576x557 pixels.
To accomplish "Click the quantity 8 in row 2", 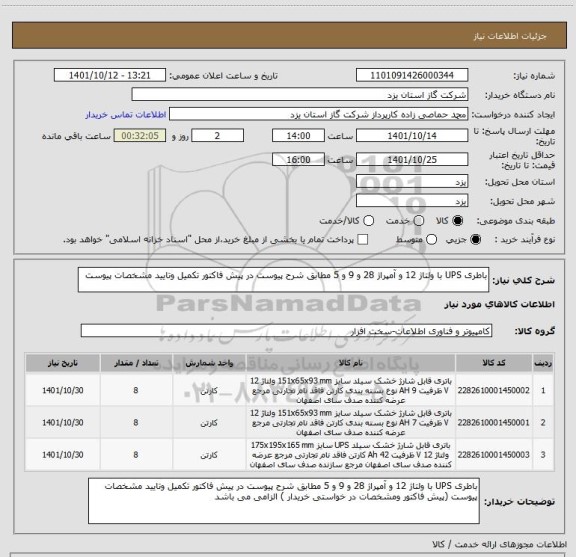I will pyautogui.click(x=136, y=423).
